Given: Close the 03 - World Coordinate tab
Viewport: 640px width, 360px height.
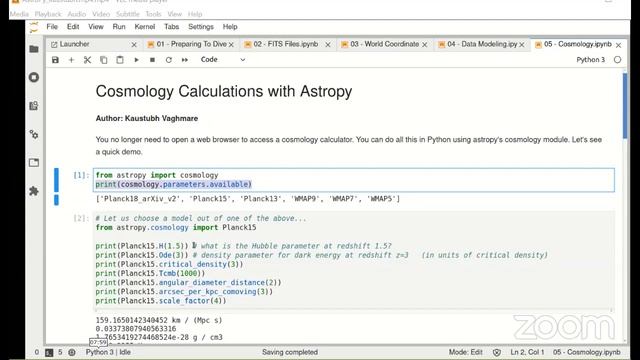Looking at the screenshot, I should click(424, 45).
